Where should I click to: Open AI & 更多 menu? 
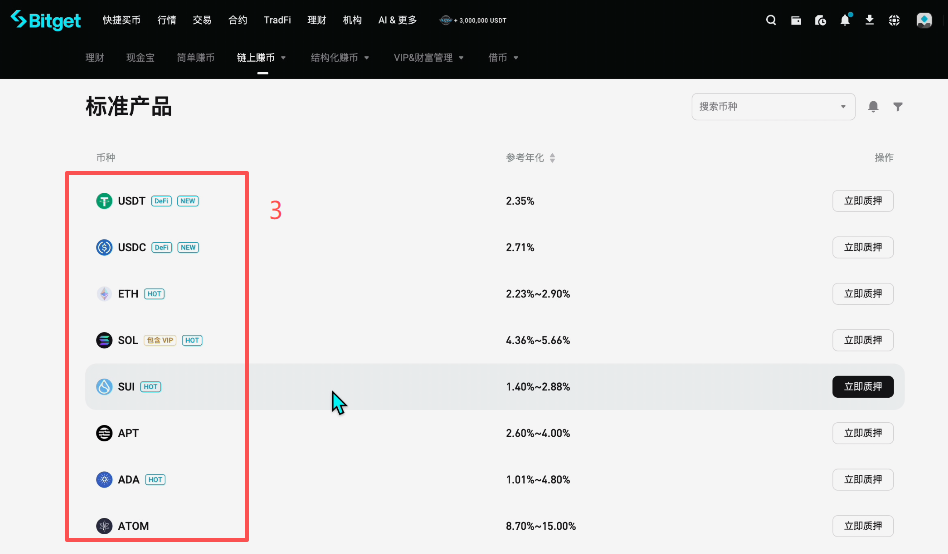tap(398, 20)
